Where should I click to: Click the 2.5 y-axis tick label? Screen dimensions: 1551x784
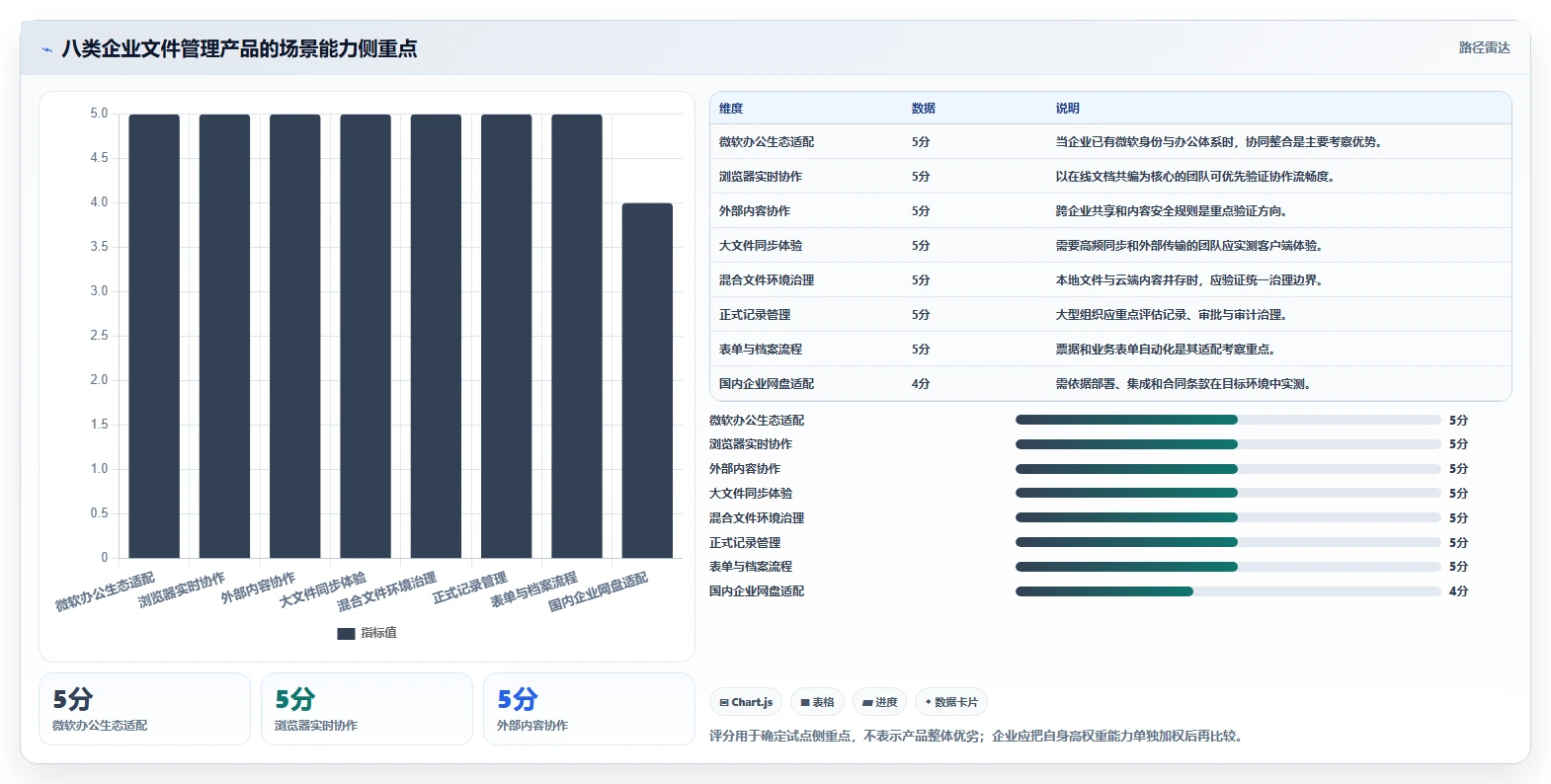pyautogui.click(x=99, y=336)
